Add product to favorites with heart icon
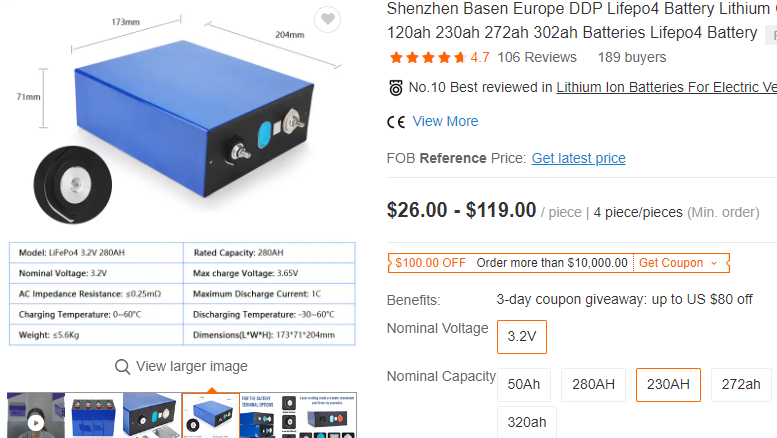The width and height of the screenshot is (777, 438). [328, 19]
